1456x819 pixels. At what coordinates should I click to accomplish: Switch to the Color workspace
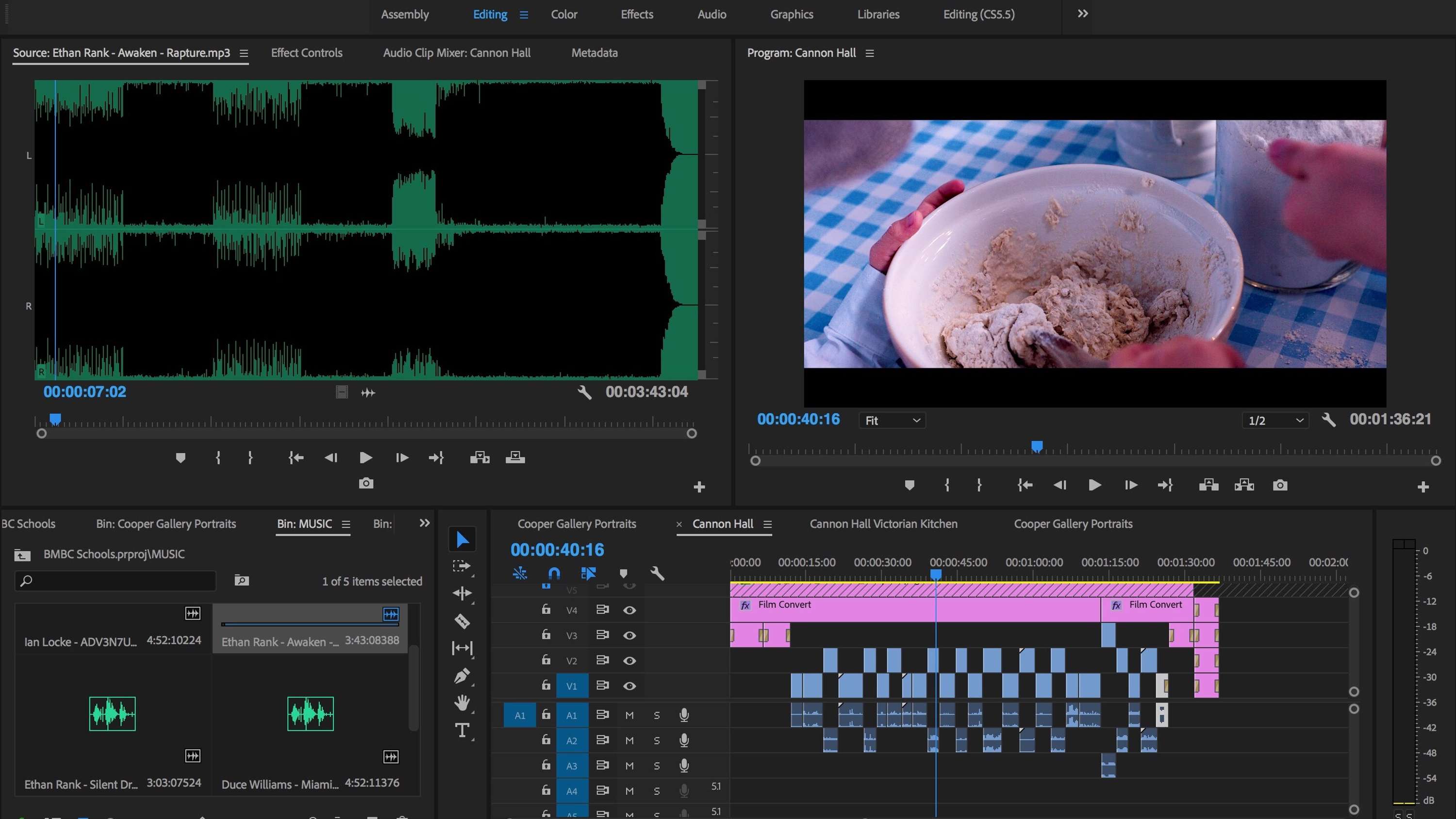click(x=563, y=15)
